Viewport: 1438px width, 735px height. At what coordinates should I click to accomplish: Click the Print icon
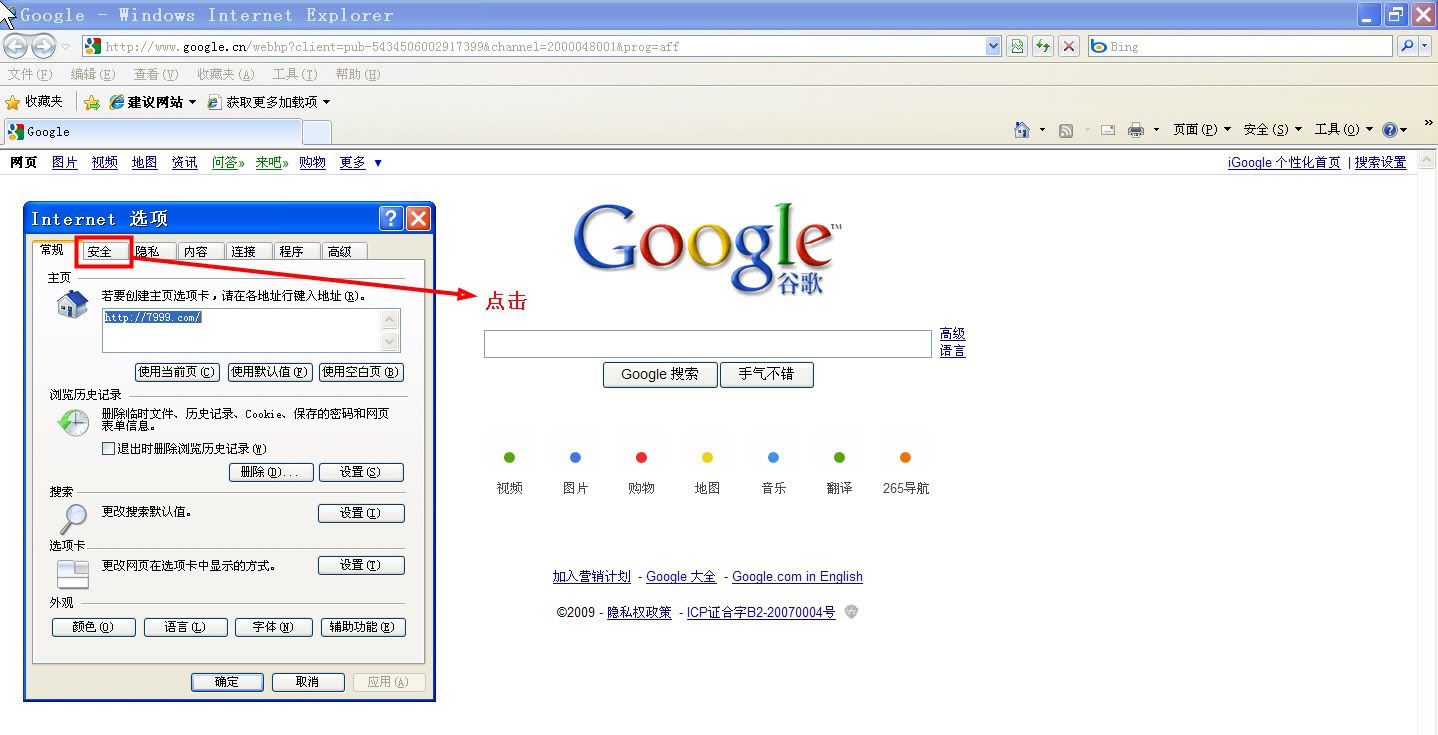tap(1136, 130)
